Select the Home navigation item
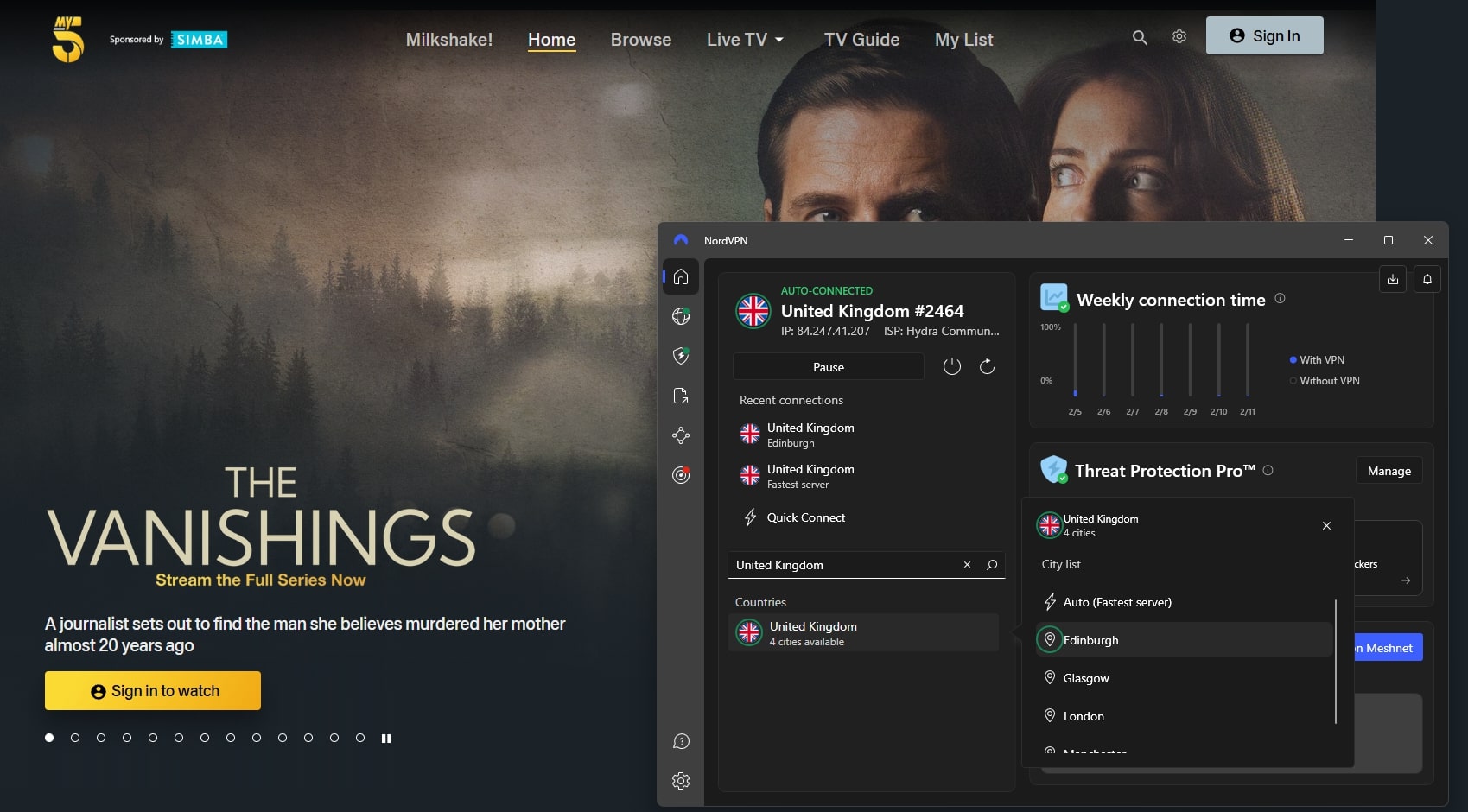 click(x=552, y=40)
